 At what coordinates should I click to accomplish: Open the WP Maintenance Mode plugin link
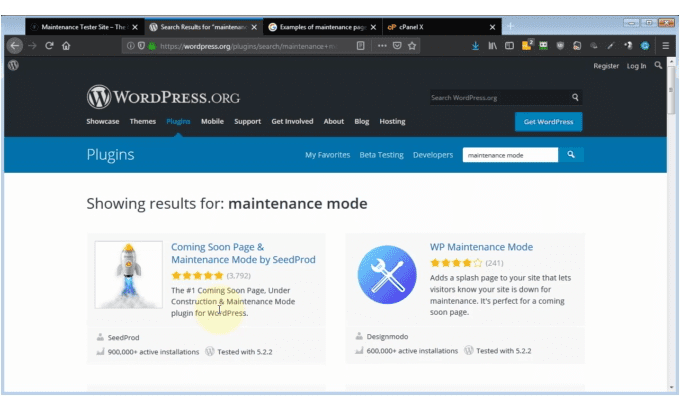(481, 247)
